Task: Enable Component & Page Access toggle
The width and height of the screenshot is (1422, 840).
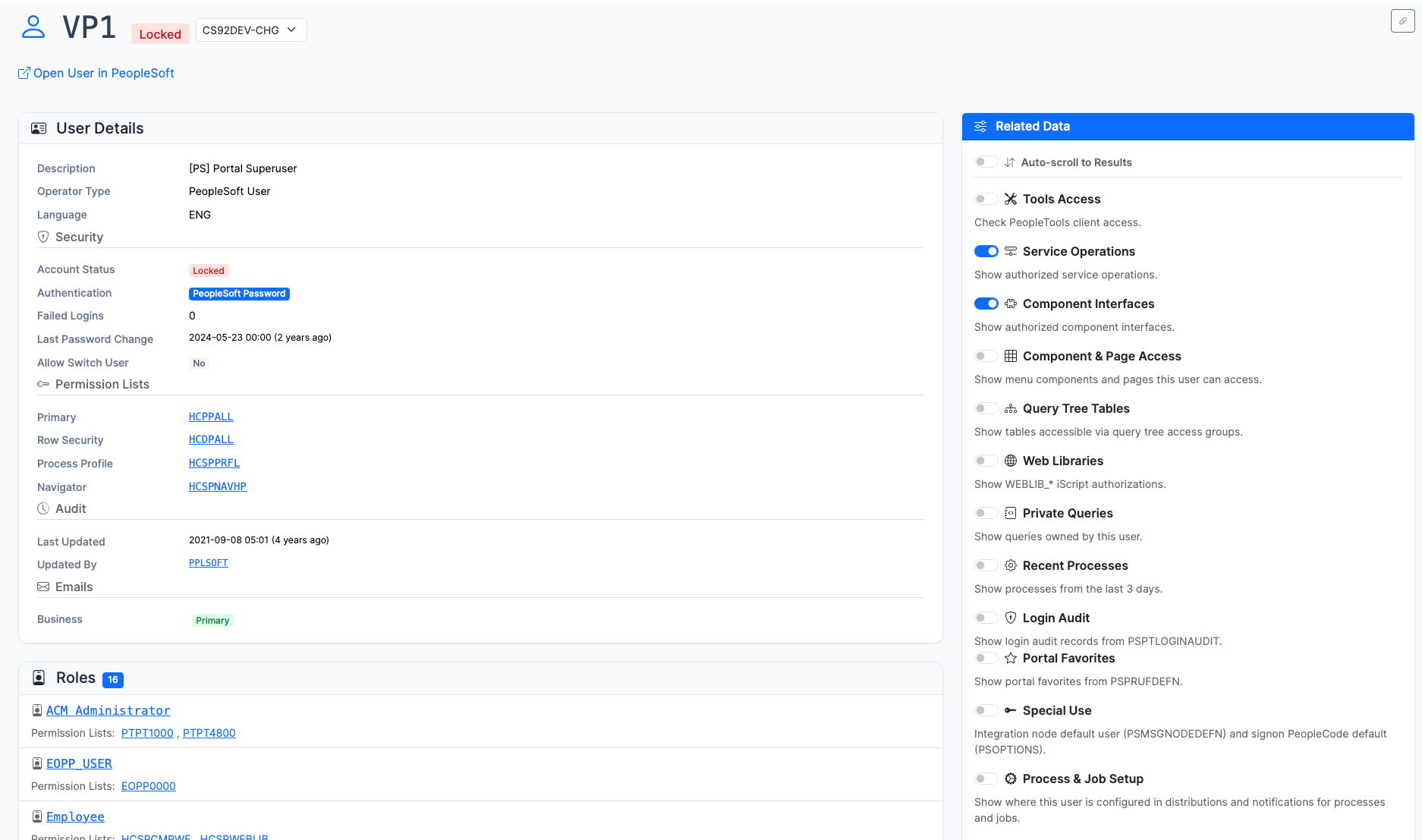Action: point(986,356)
